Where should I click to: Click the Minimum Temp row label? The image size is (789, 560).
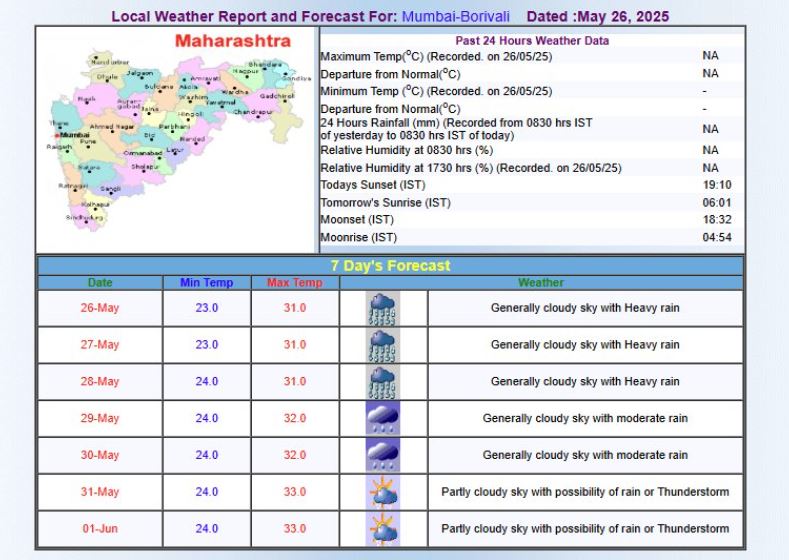[x=436, y=92]
